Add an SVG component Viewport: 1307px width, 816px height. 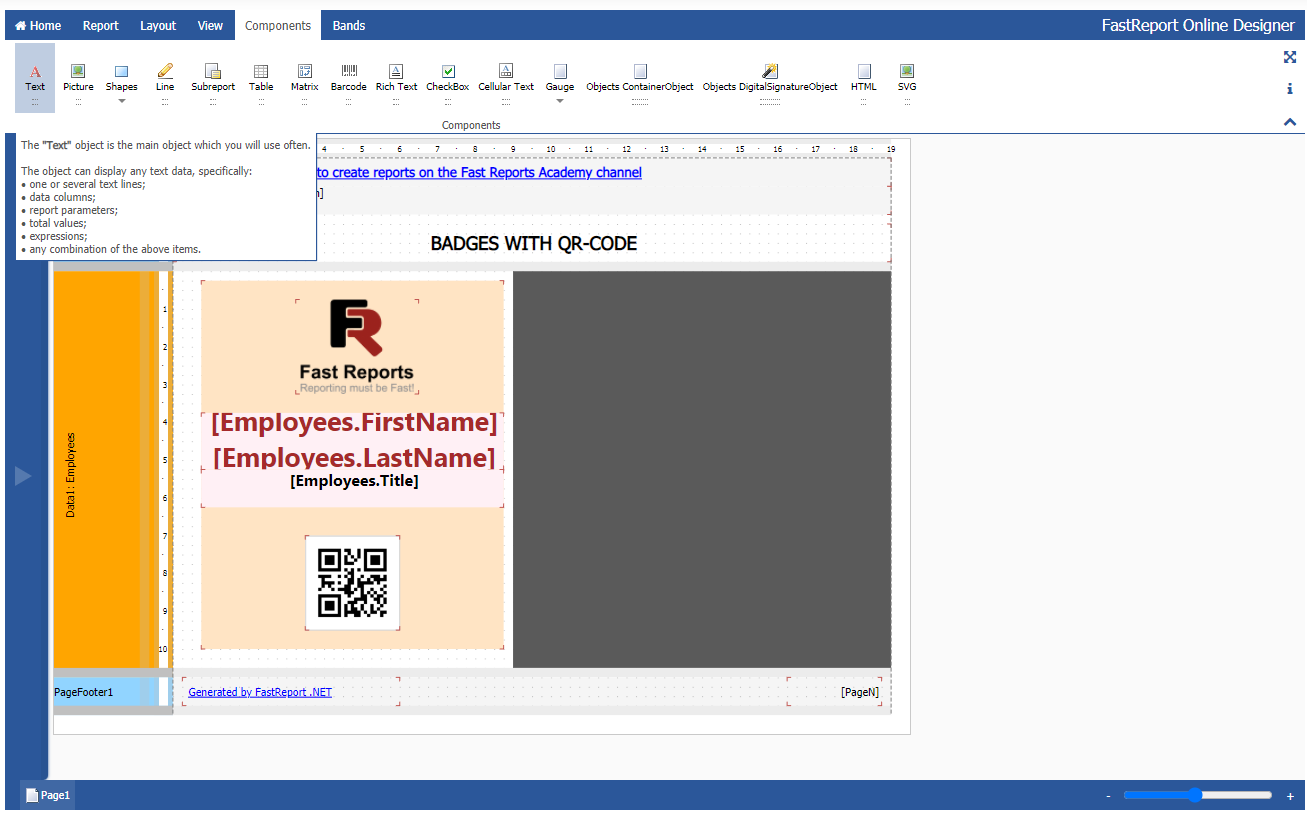[907, 78]
